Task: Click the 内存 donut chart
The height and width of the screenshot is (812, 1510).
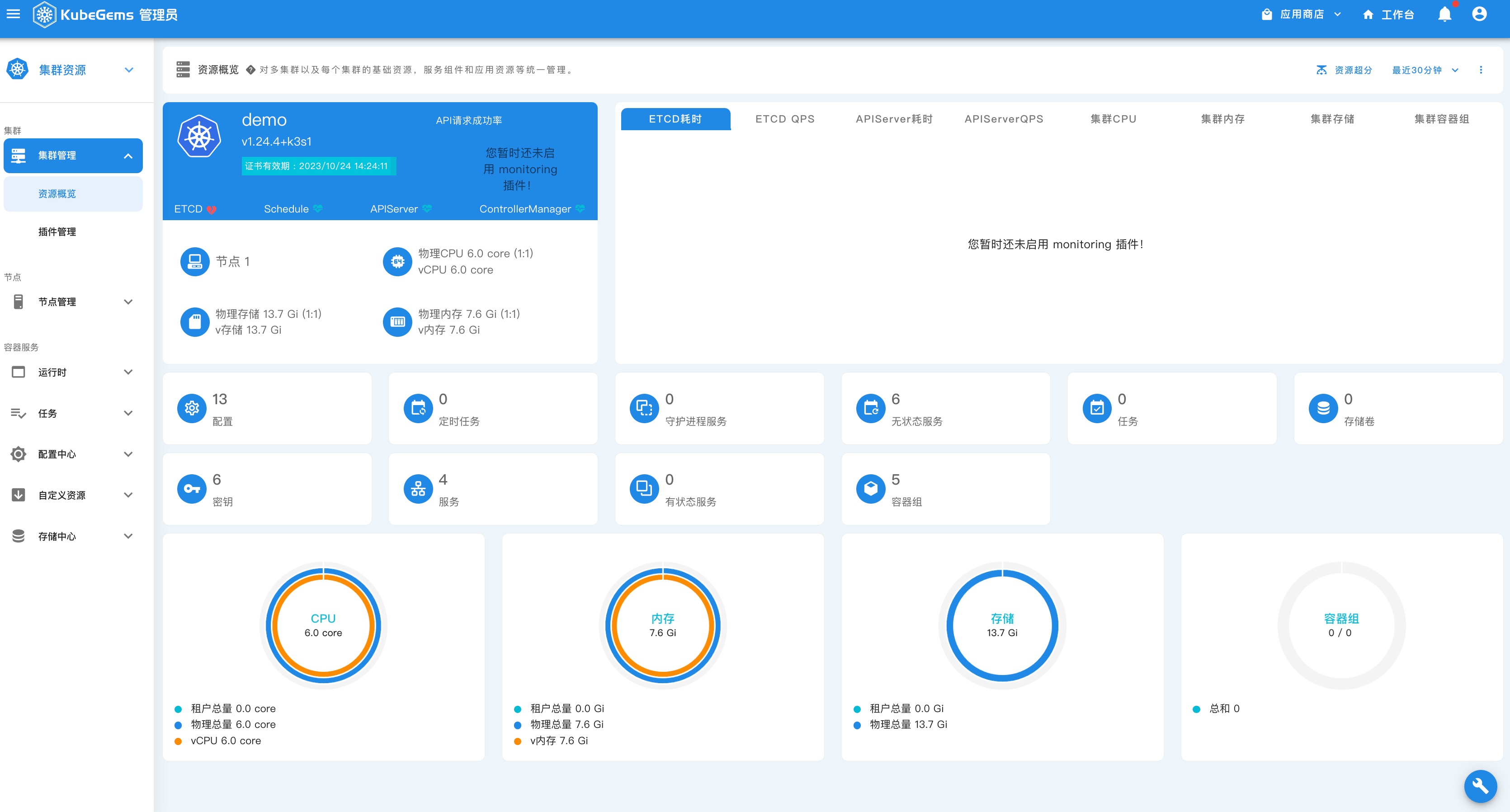Action: (662, 626)
